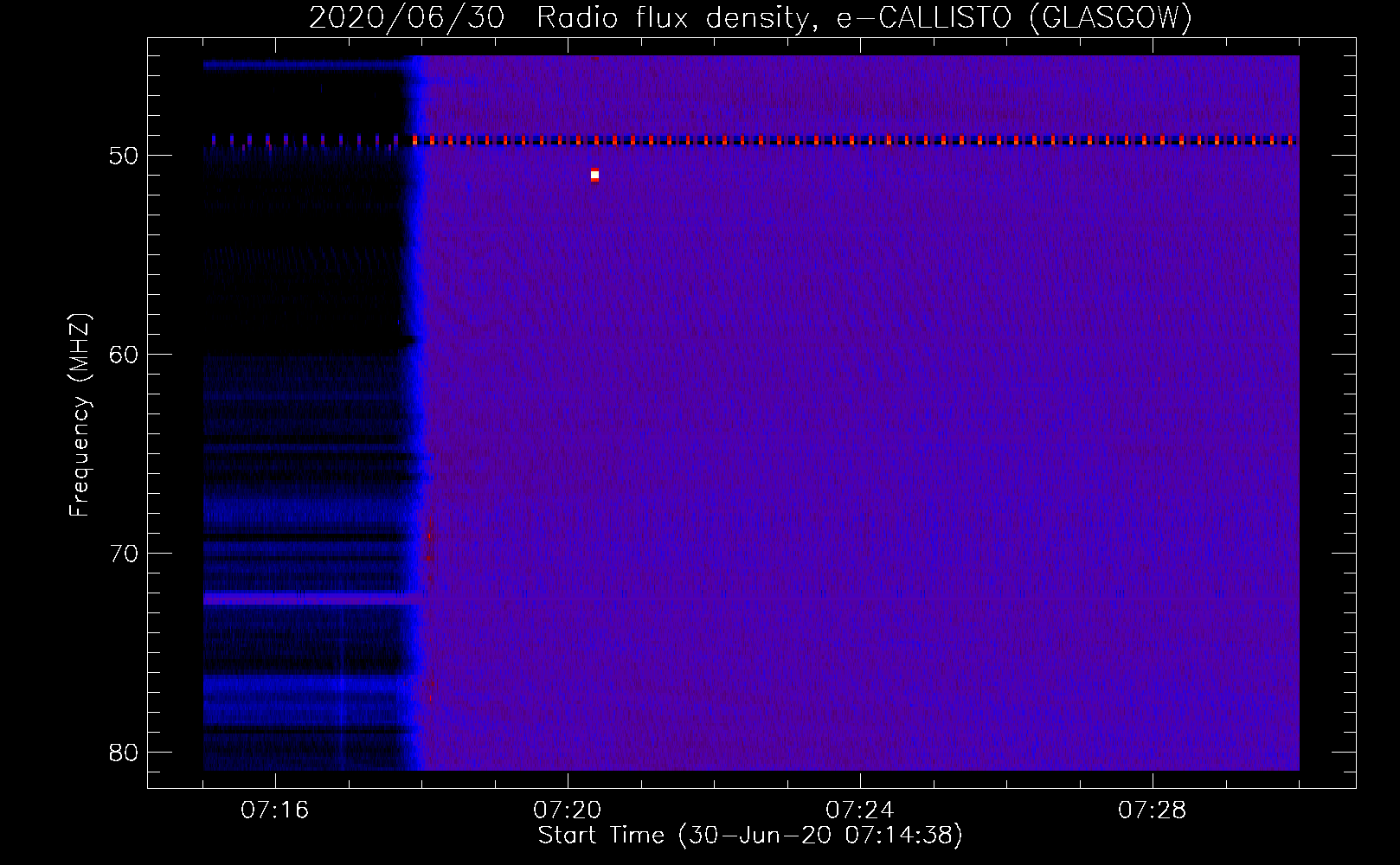Click the 80 frequency tick label
Viewport: 1400px width, 865px height.
coord(124,753)
